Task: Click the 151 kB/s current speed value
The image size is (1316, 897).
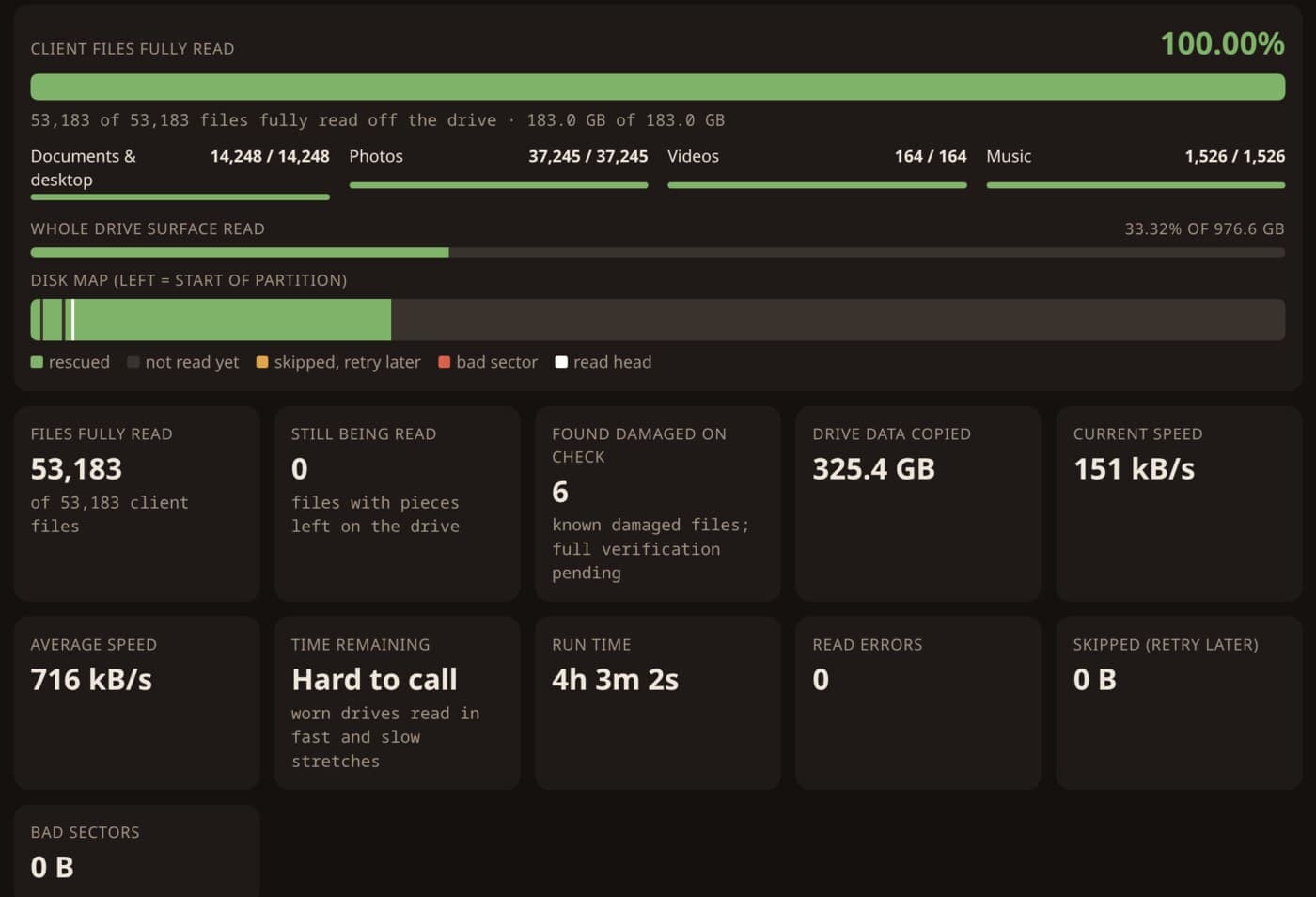Action: pos(1134,469)
